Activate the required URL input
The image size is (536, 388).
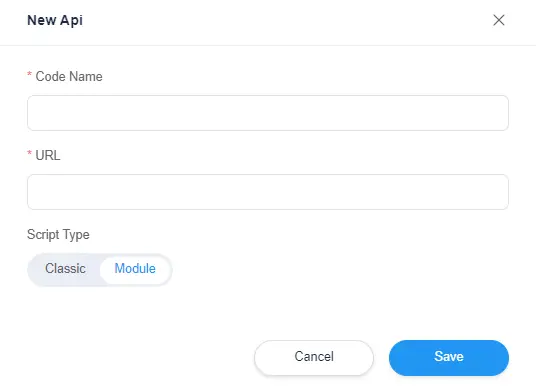[268, 192]
